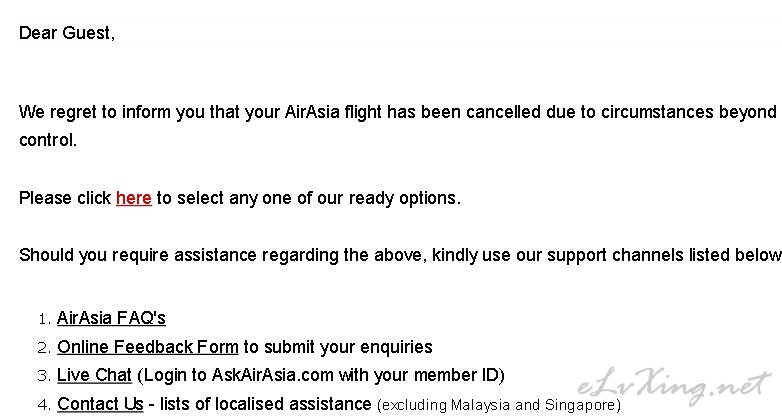The image size is (782, 419).
Task: Open the AirAsia FAQ's link
Action: click(111, 318)
